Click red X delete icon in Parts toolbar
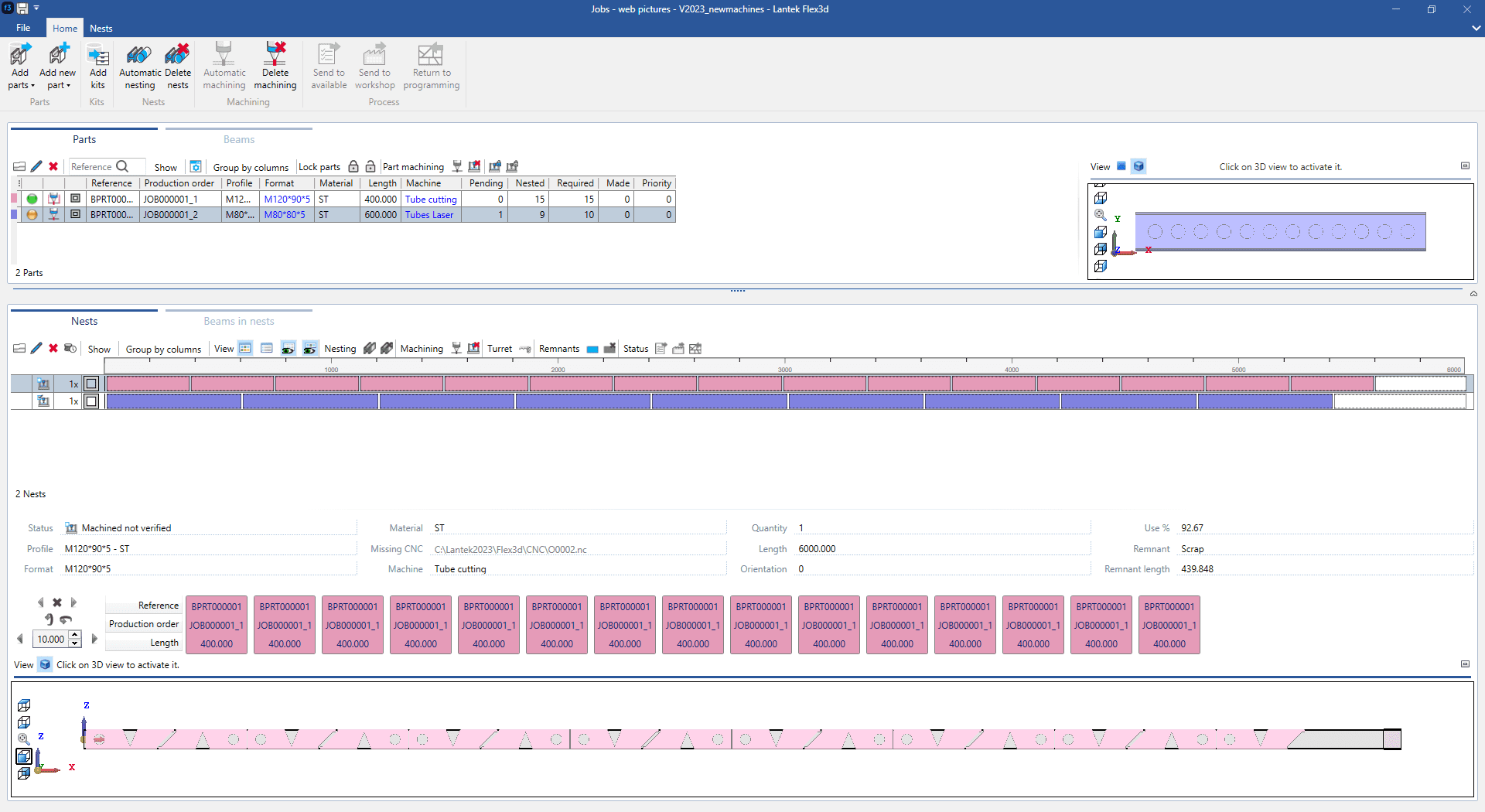 pos(53,166)
